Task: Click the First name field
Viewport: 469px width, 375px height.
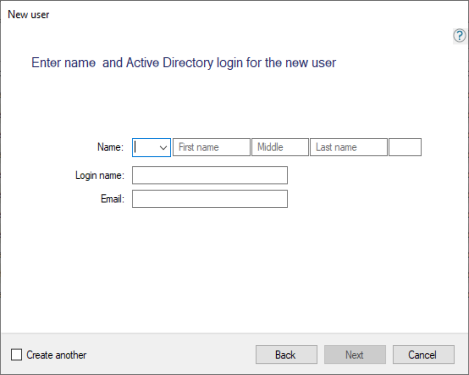Action: pos(211,147)
